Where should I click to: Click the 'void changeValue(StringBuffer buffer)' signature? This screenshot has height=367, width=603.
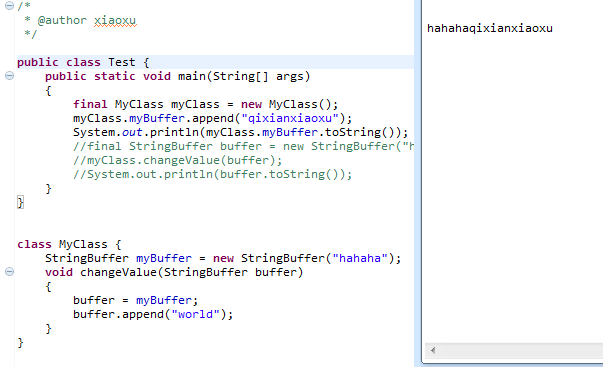pyautogui.click(x=174, y=272)
